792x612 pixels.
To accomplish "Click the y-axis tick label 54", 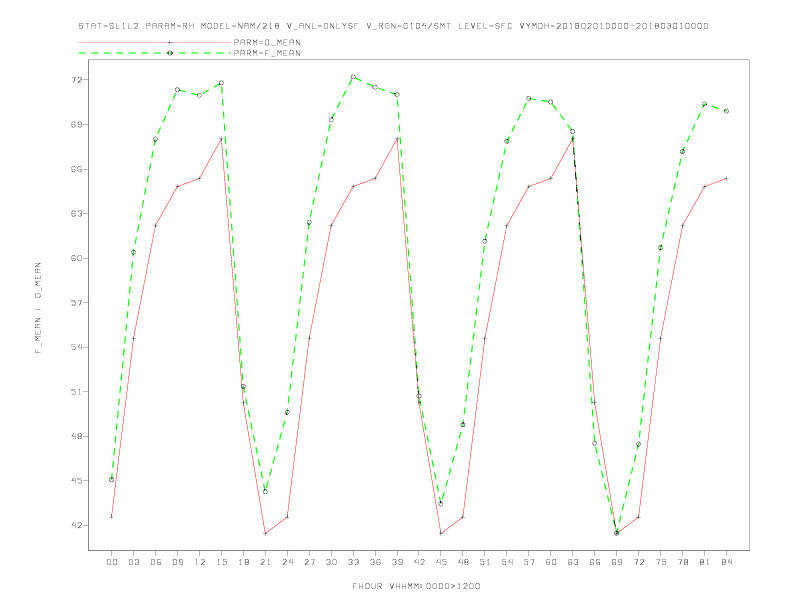I will pos(76,347).
